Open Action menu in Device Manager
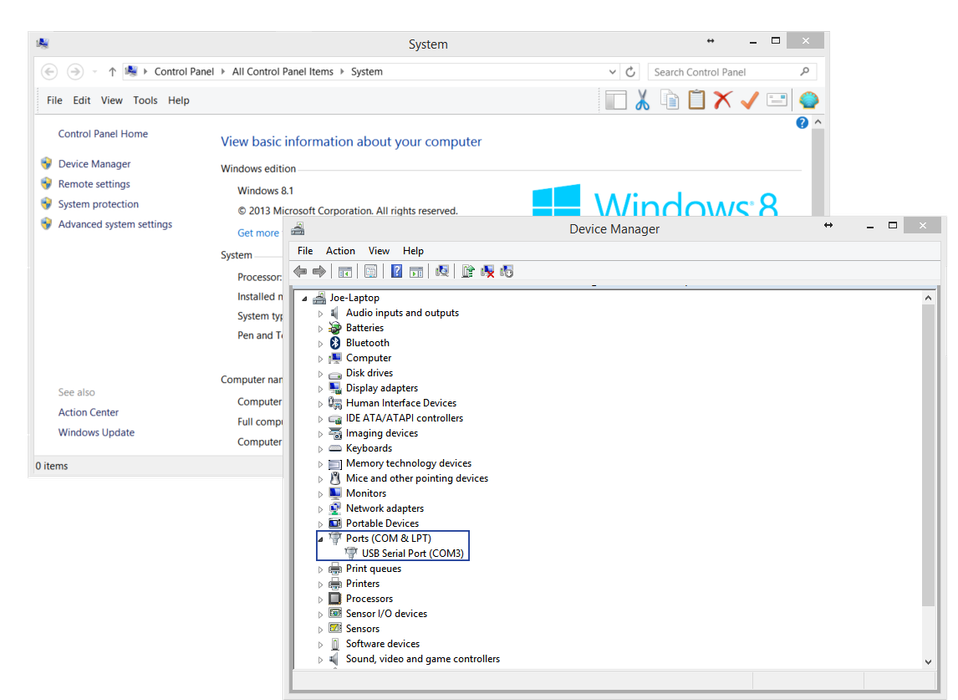 click(x=340, y=251)
